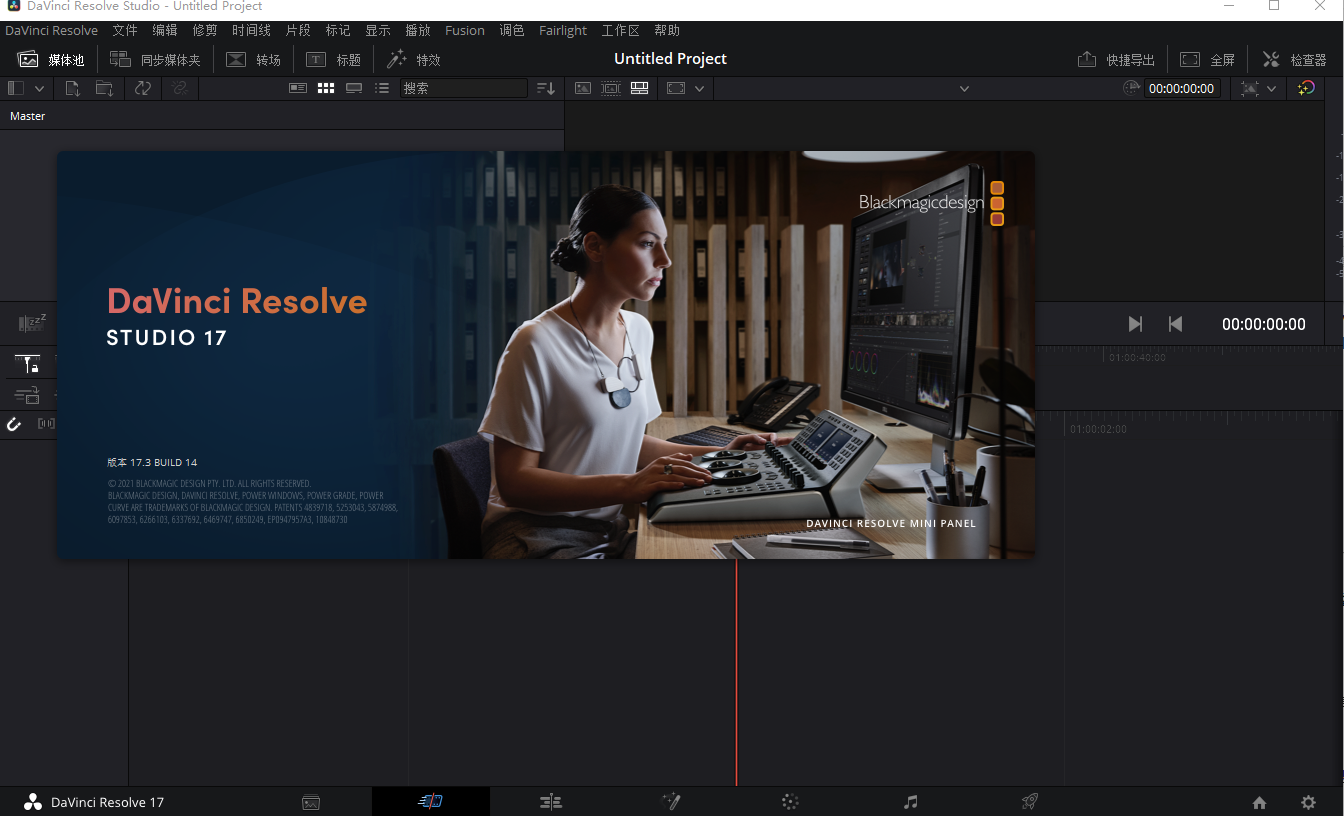Open project settings gear icon
1344x816 pixels.
[x=1308, y=803]
